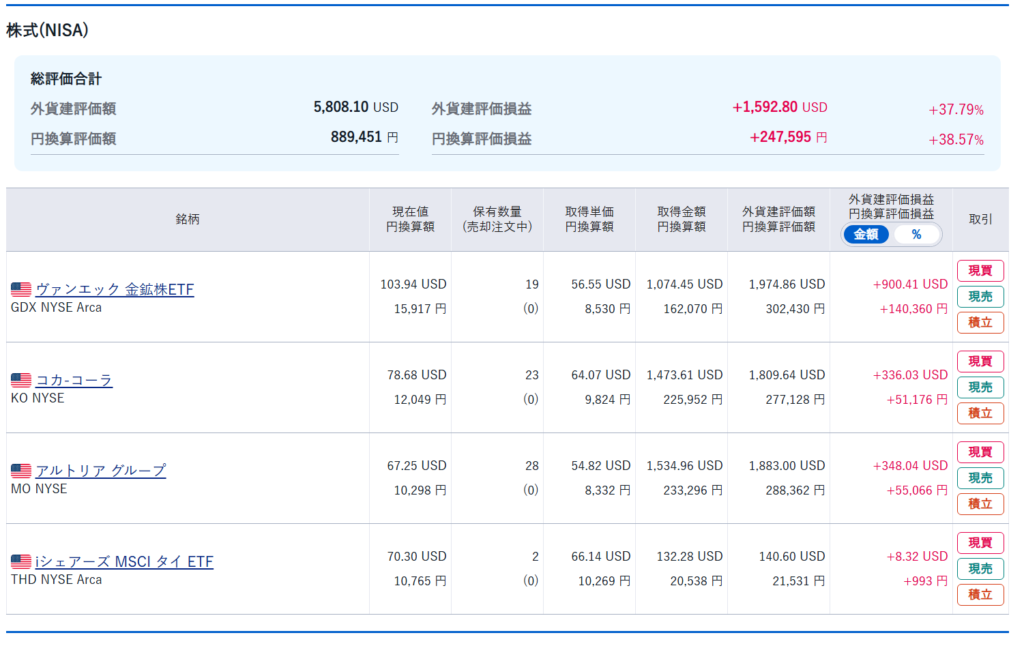
Task: Sell Coca-Cola shares via 現売
Action: pyautogui.click(x=980, y=388)
